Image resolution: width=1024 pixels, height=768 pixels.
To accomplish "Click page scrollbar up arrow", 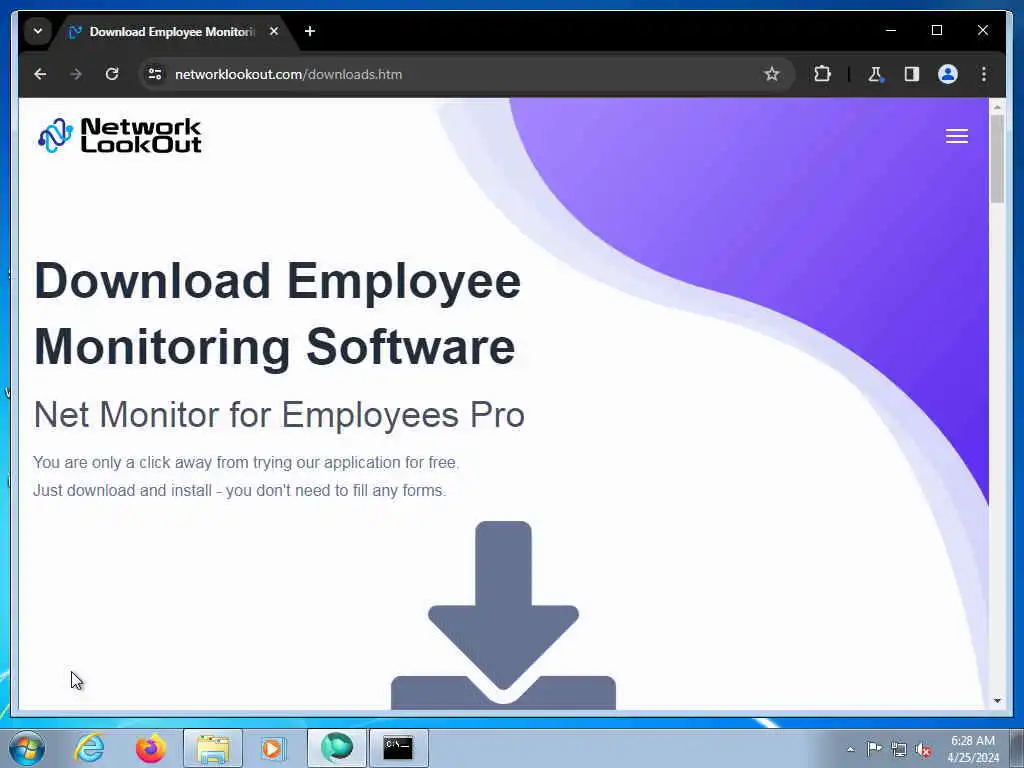I will click(997, 106).
